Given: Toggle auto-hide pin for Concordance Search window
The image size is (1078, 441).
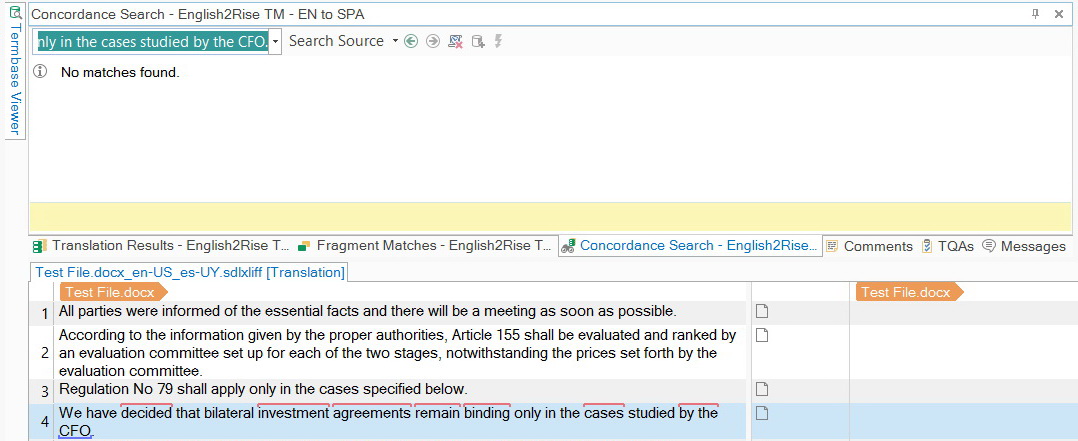Looking at the screenshot, I should 1035,14.
